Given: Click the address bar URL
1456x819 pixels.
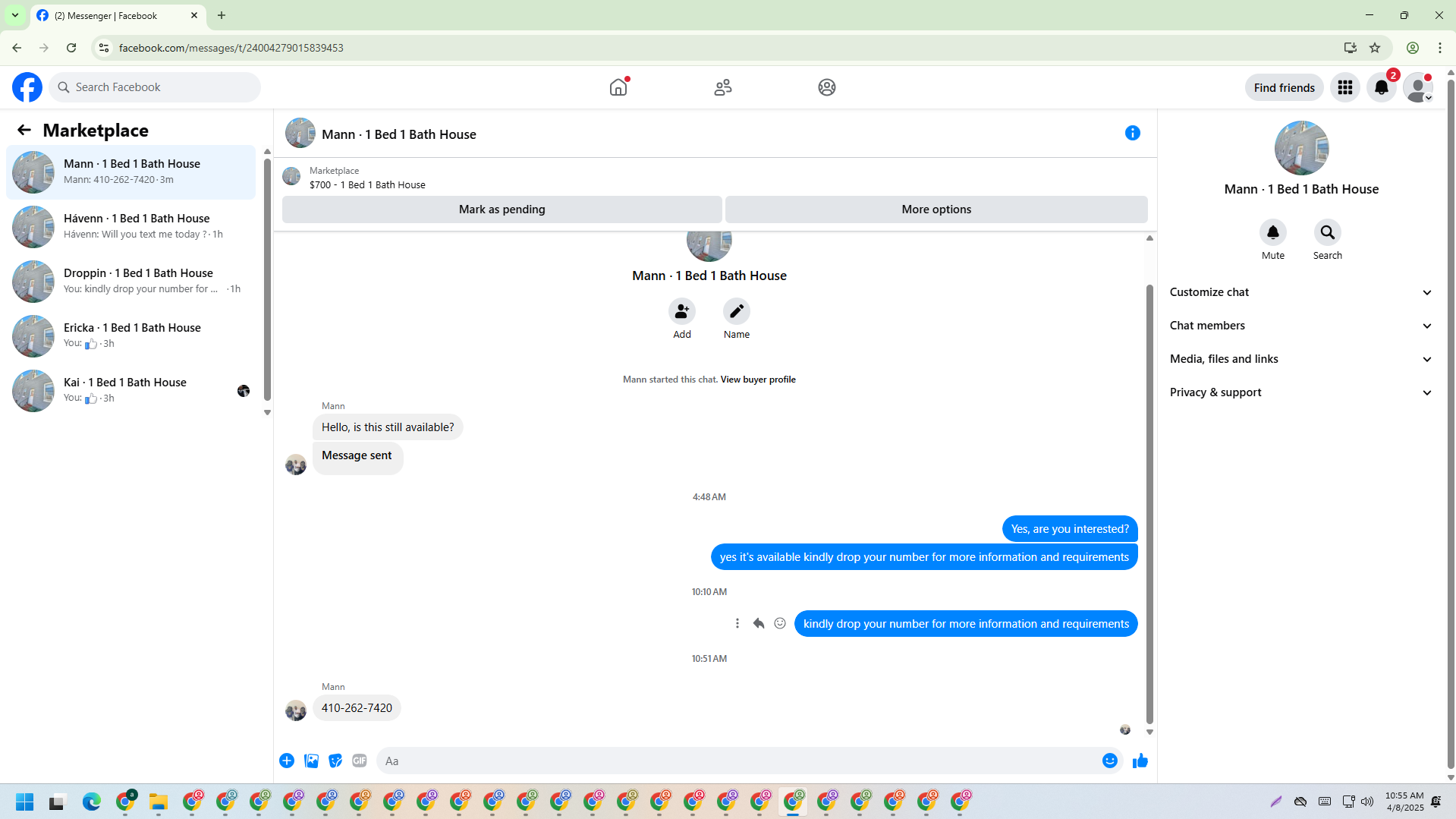Looking at the screenshot, I should [x=231, y=48].
